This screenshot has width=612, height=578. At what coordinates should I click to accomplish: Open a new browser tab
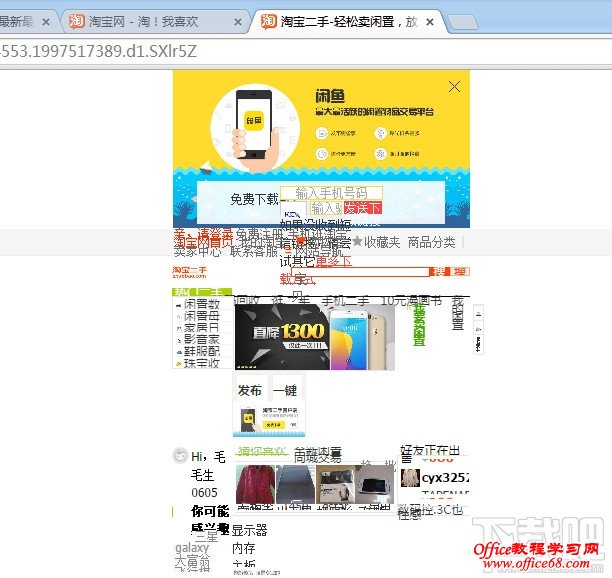coord(463,23)
